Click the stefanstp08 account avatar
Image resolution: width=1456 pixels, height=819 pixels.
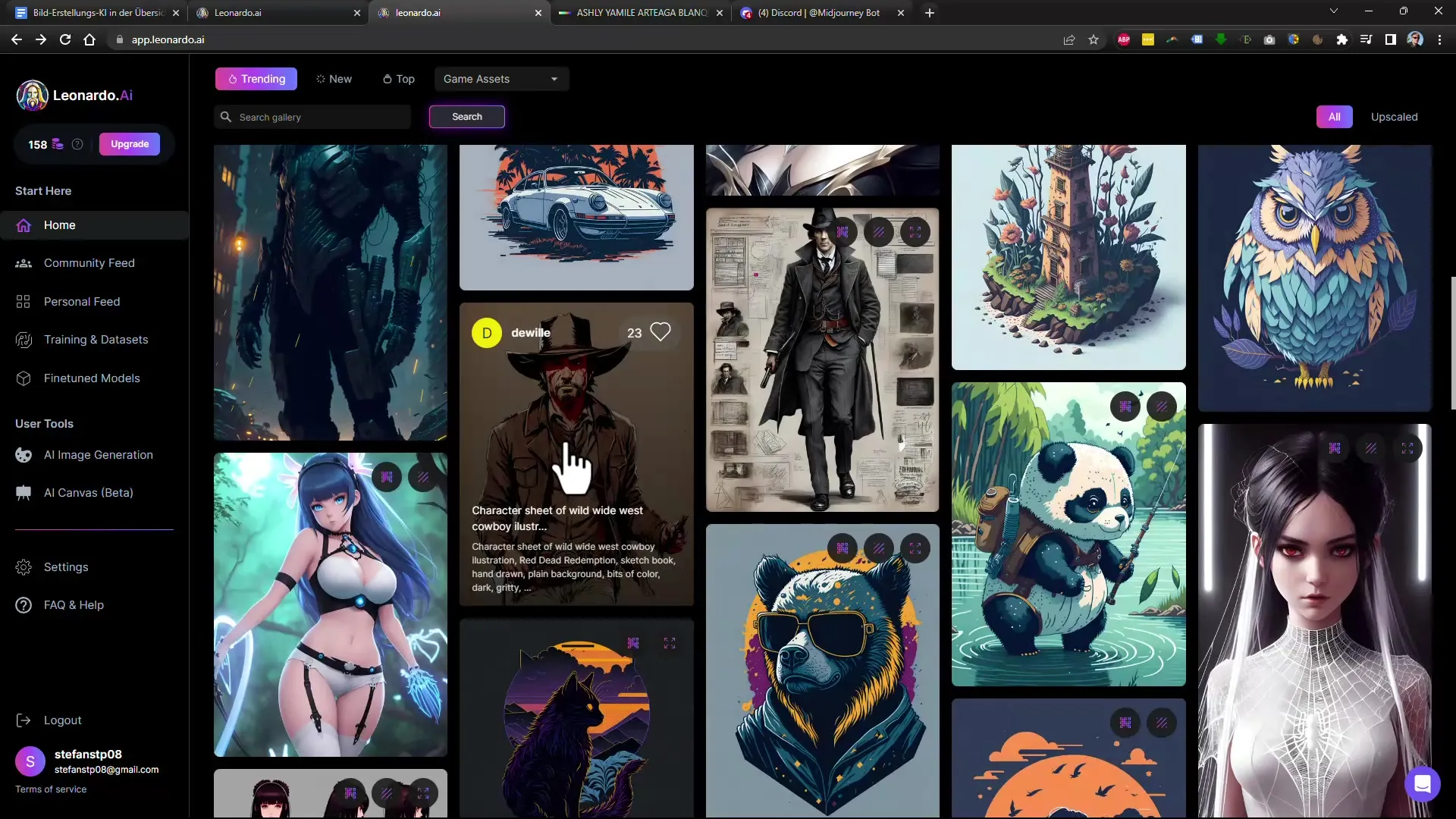tap(30, 762)
